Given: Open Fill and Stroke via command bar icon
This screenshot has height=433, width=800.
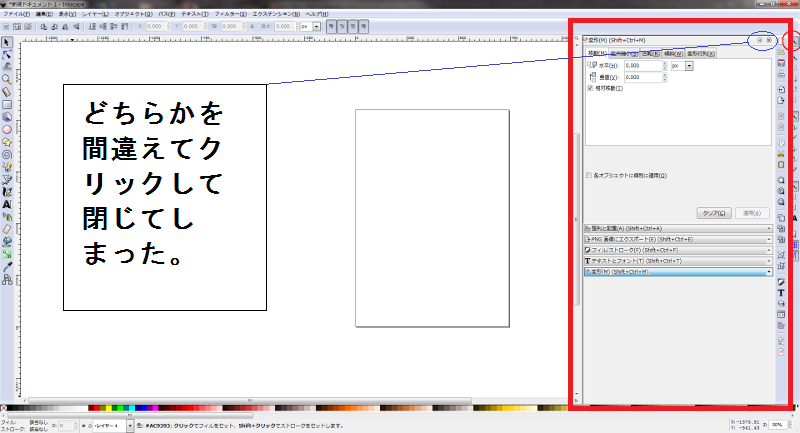Looking at the screenshot, I should point(781,282).
